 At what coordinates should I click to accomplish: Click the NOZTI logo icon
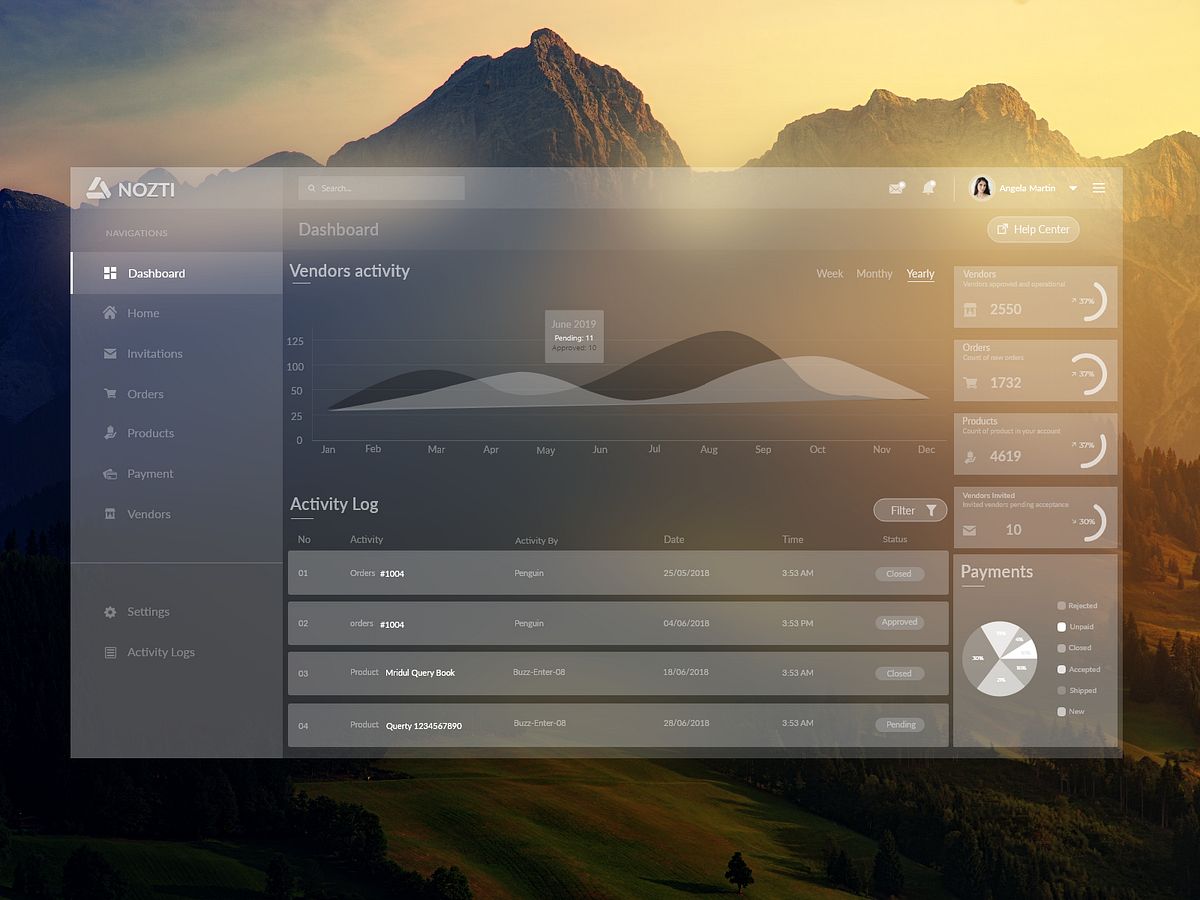pyautogui.click(x=99, y=187)
